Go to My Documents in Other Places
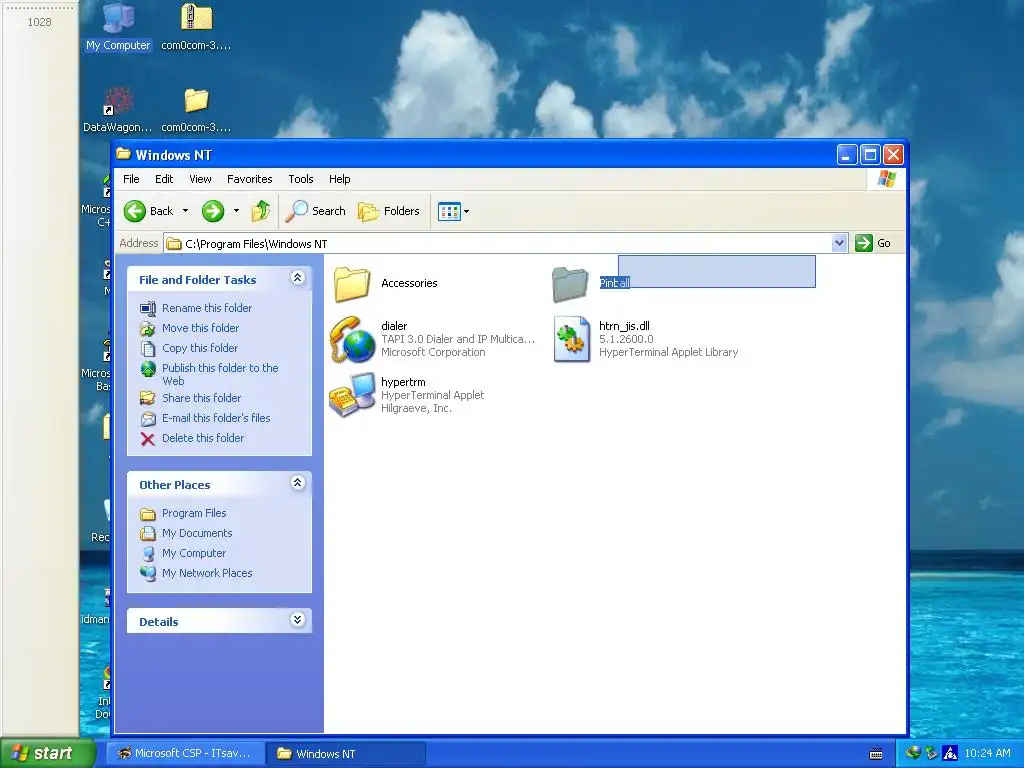This screenshot has width=1024, height=768. coord(197,533)
